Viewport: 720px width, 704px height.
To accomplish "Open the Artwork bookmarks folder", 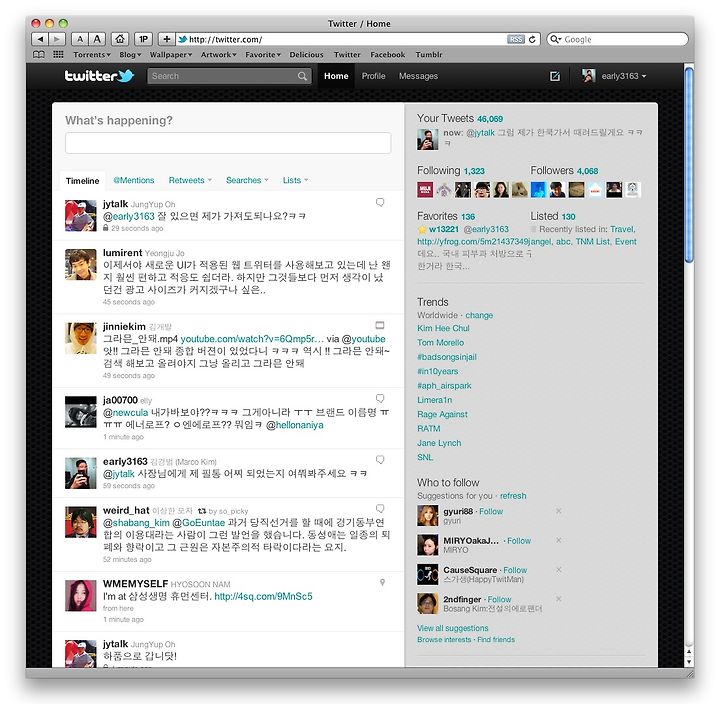I will (218, 55).
